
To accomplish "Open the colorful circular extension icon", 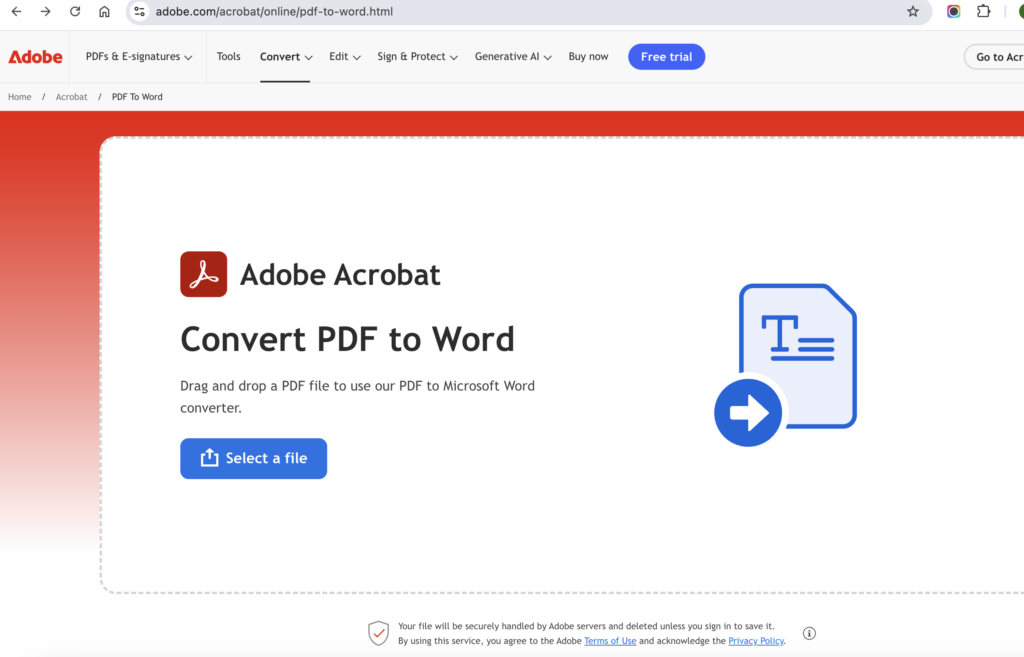I will tap(953, 11).
